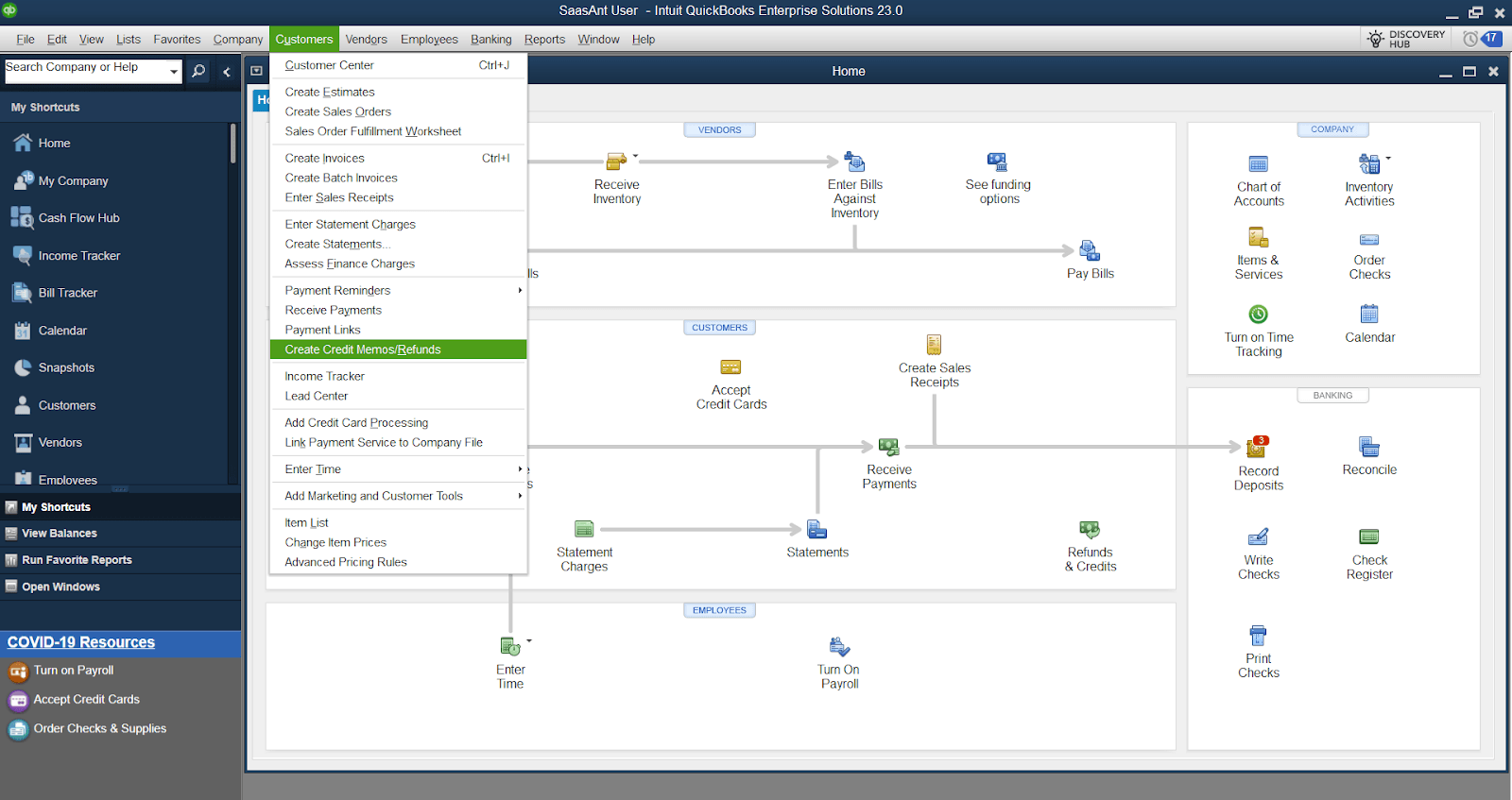Open Accept Credit Cards sidebar link
The width and height of the screenshot is (1512, 800).
(x=86, y=700)
